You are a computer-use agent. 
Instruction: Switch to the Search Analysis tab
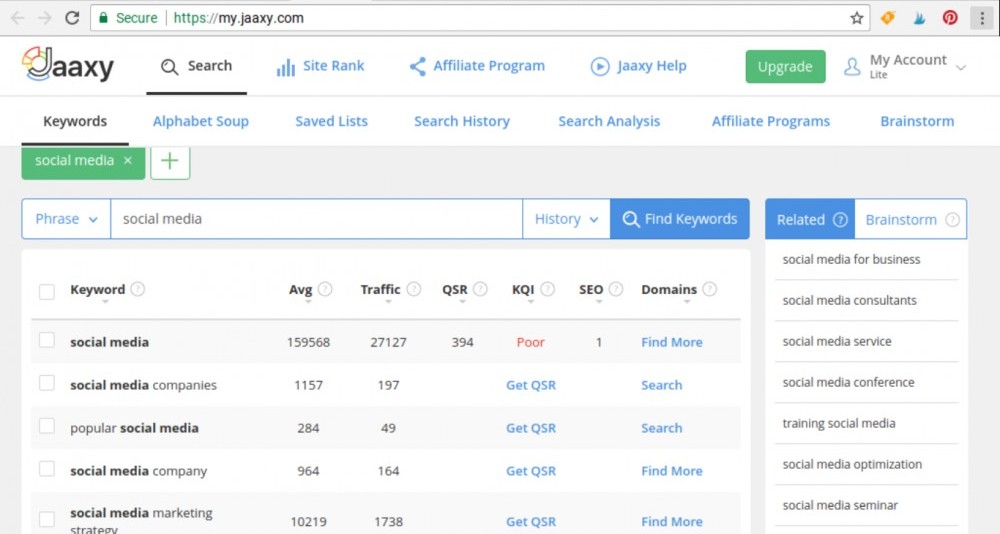pos(609,121)
